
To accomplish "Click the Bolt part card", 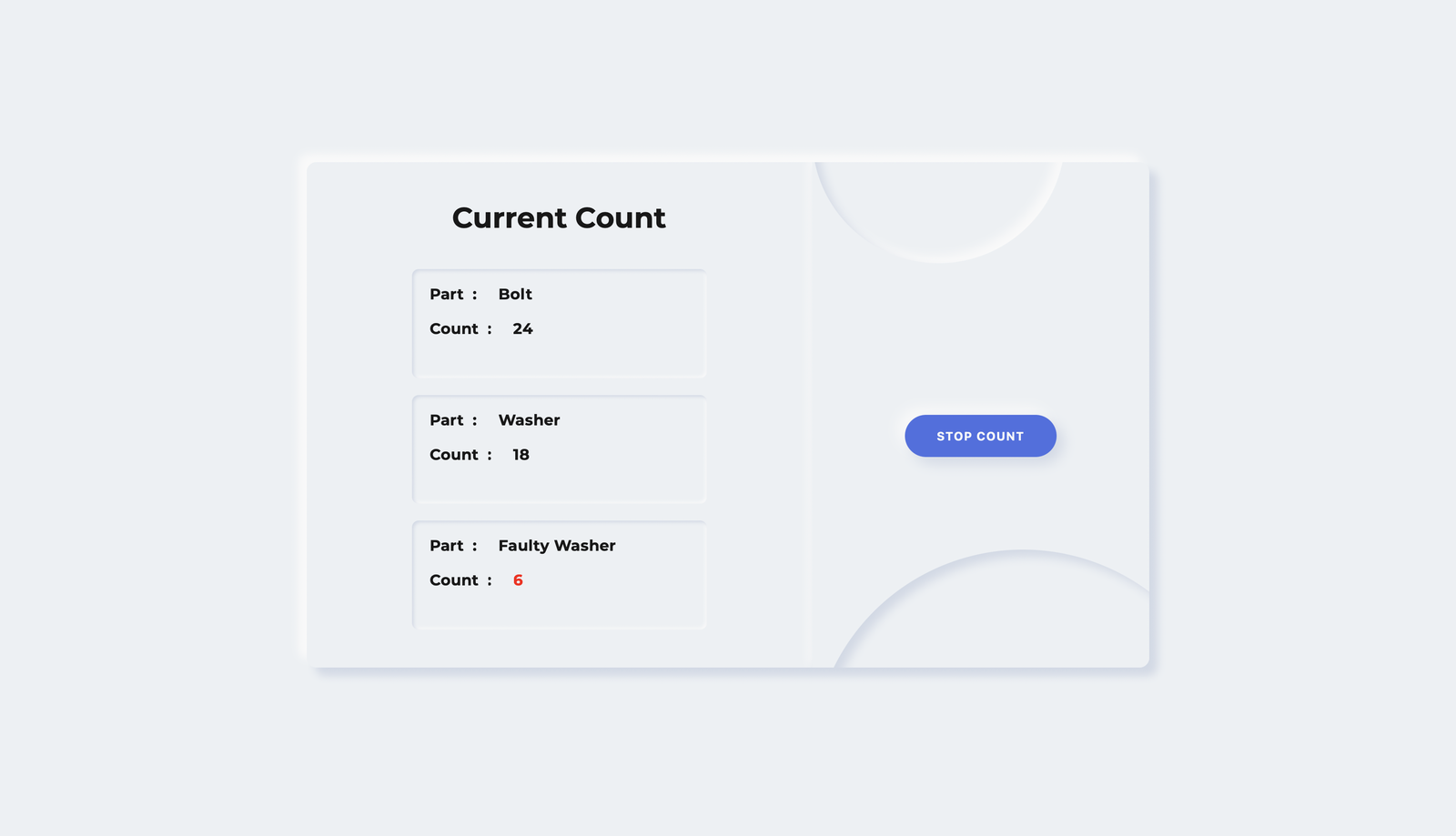I will point(559,323).
